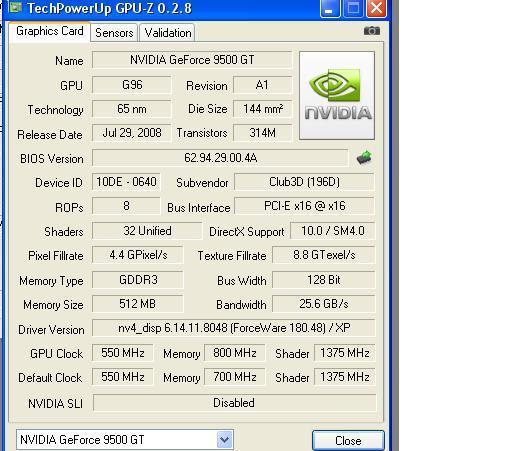Click the Close button
Viewport: 512px width, 451px height.
click(x=348, y=440)
